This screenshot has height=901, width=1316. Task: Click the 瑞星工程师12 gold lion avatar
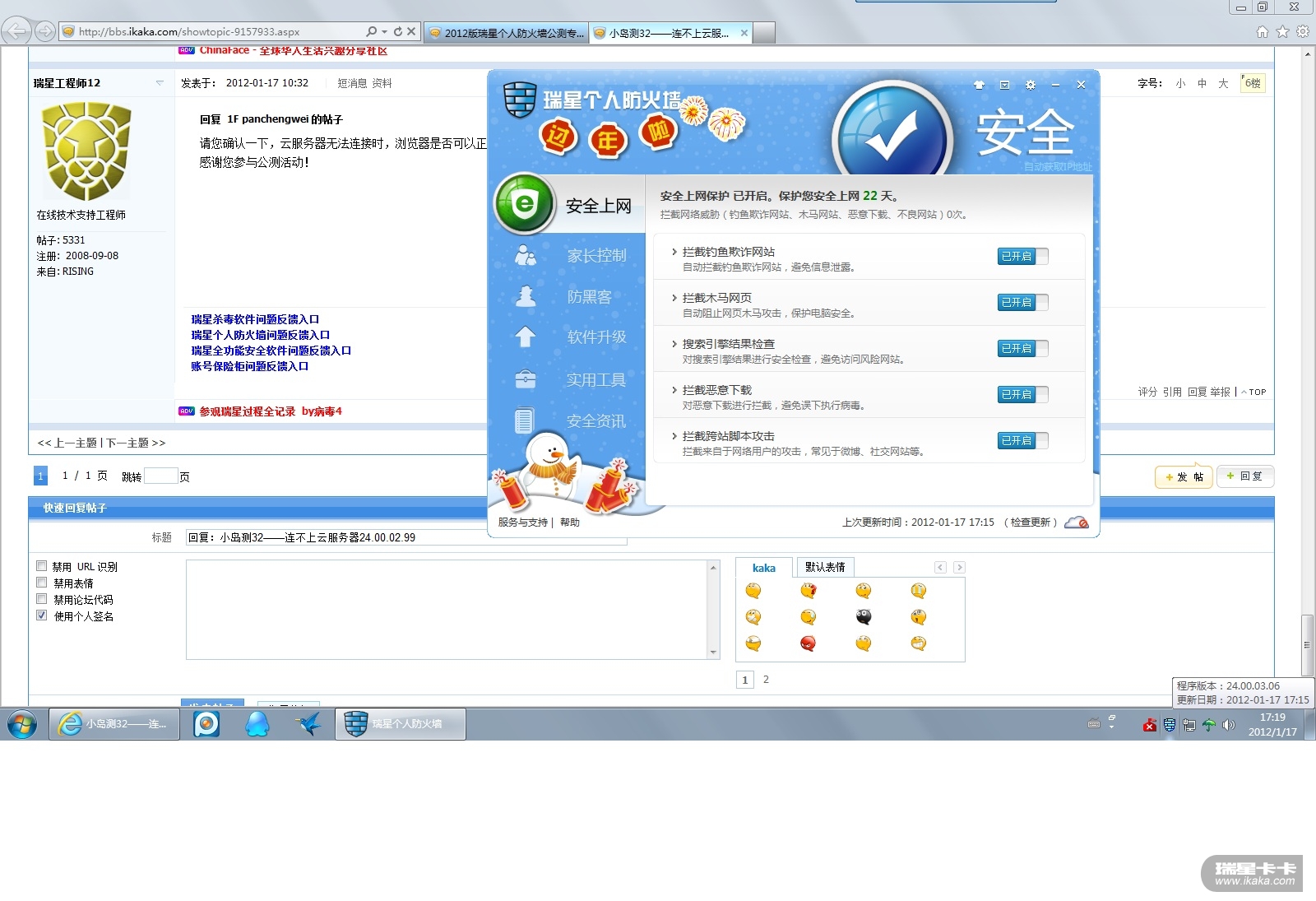pyautogui.click(x=86, y=151)
